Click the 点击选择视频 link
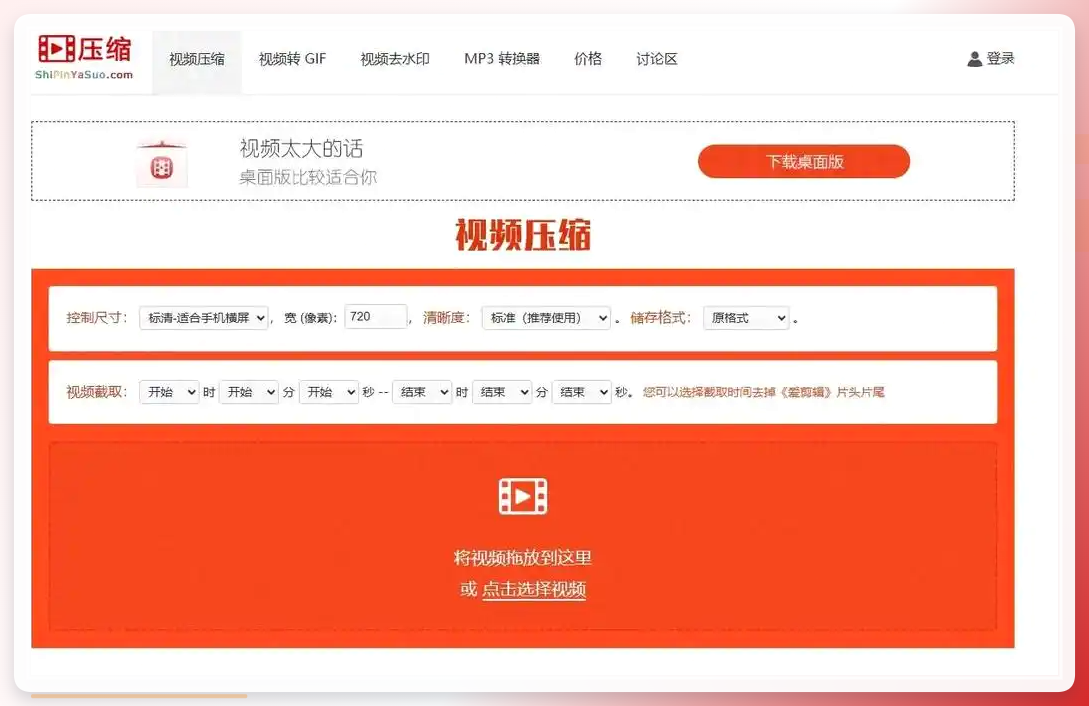 [x=534, y=589]
